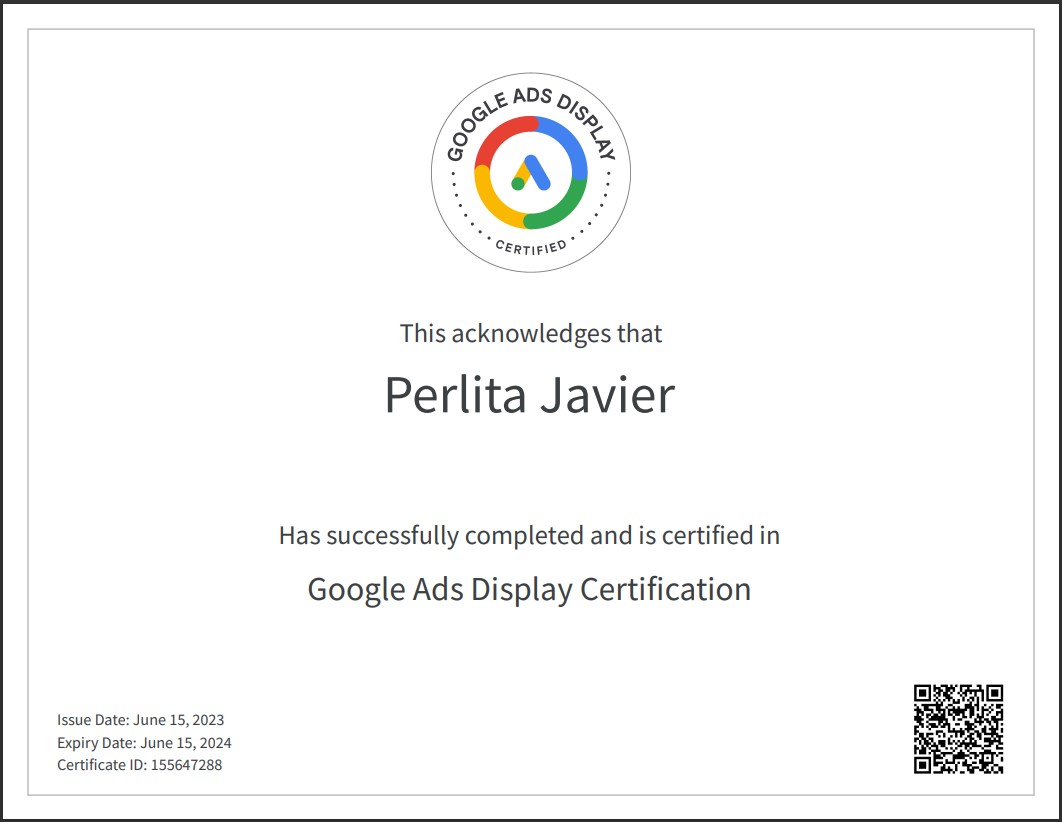The width and height of the screenshot is (1062, 822).
Task: Click the Google Ads Display certification badge
Action: click(x=530, y=172)
